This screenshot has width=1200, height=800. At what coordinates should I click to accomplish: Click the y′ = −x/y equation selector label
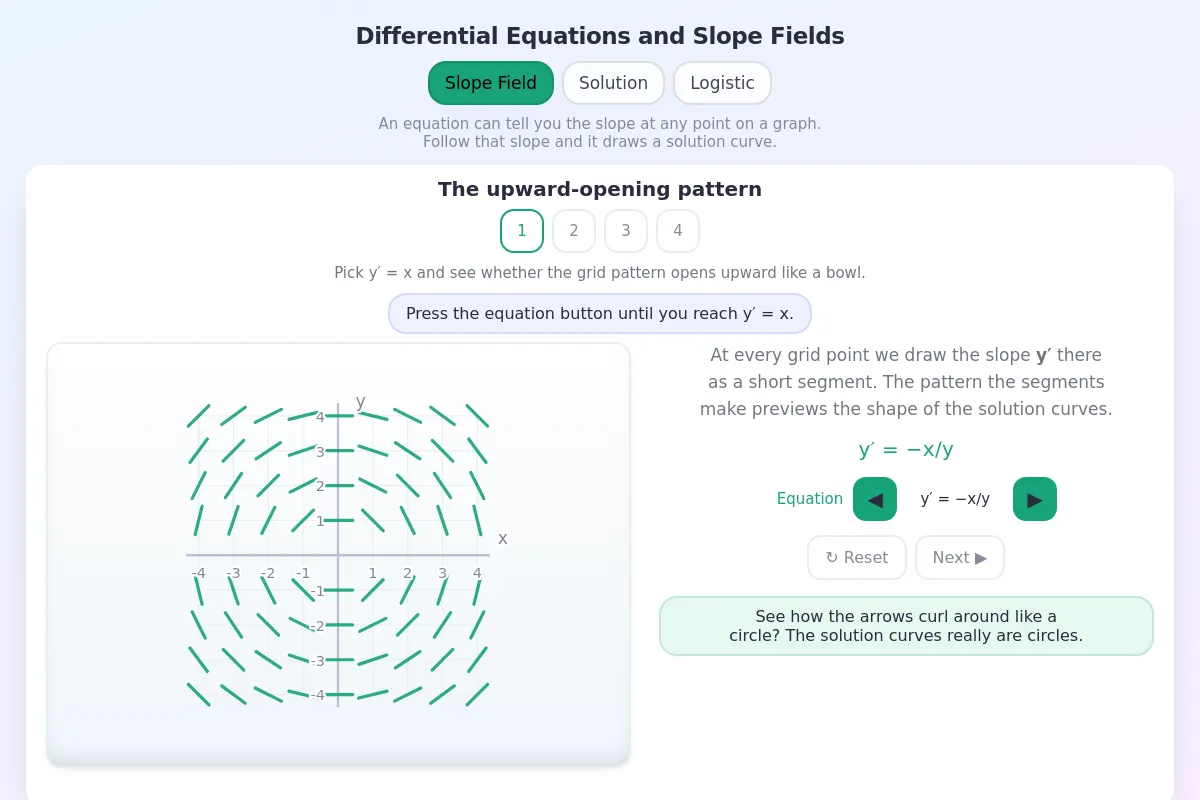point(955,499)
